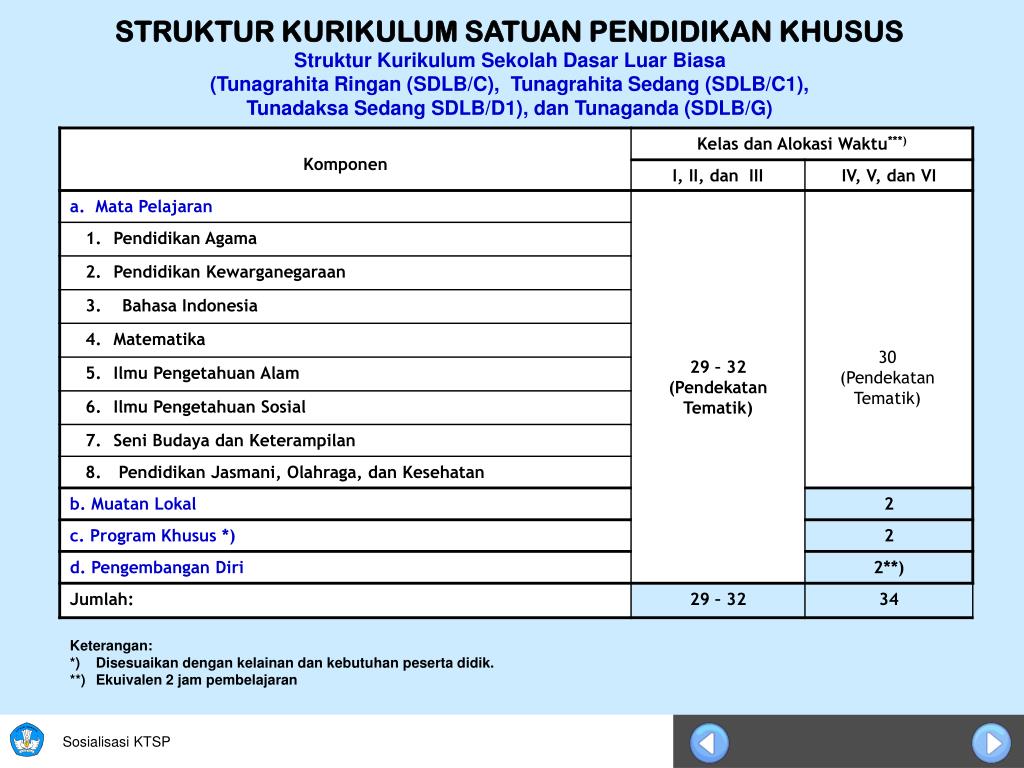Click '8. Pendidikan Jasmani, Olahraga, dan Kesehatan'
1024x768 pixels.
coord(345,472)
